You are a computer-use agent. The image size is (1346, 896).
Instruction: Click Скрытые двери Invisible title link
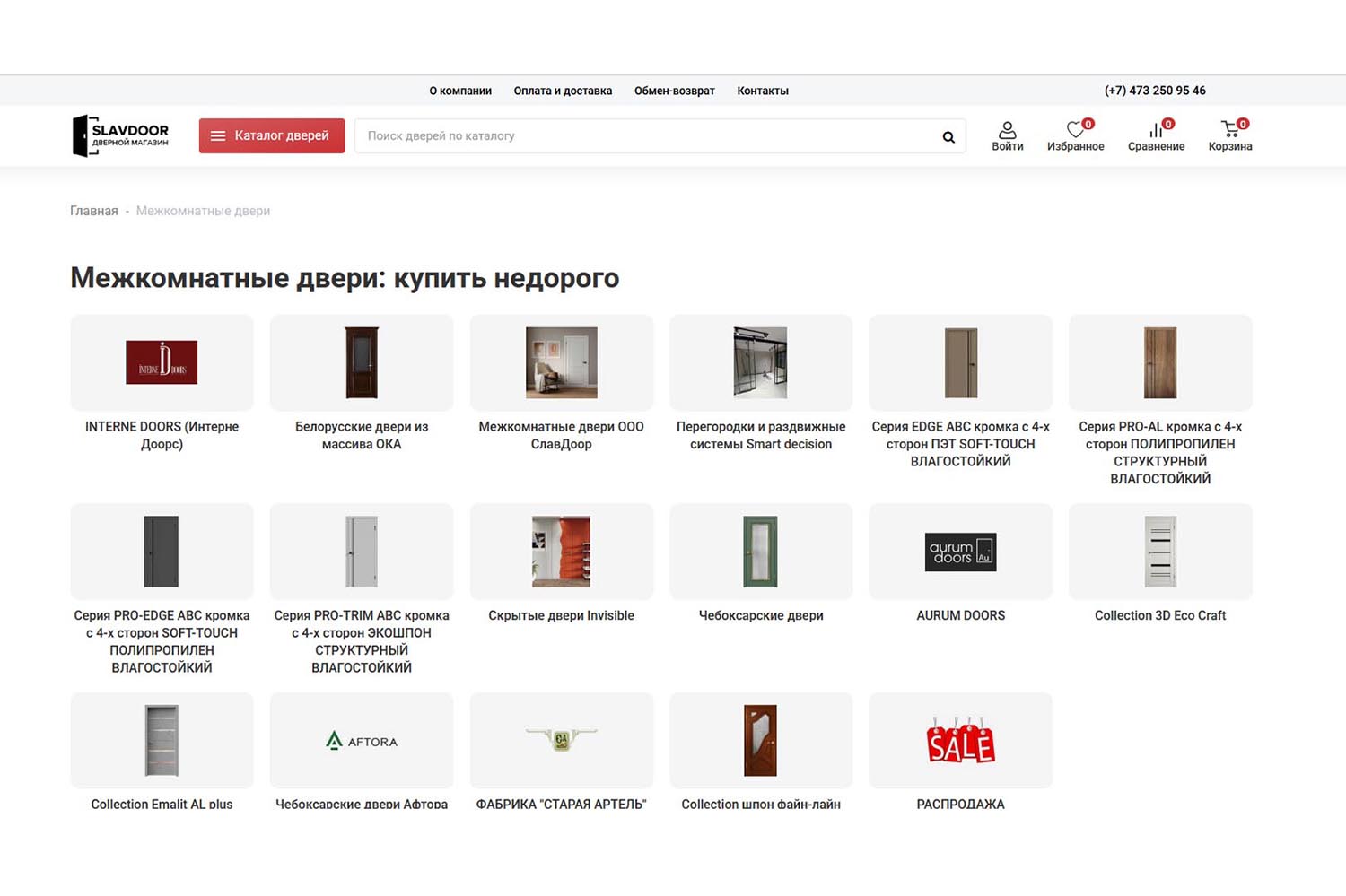(562, 615)
